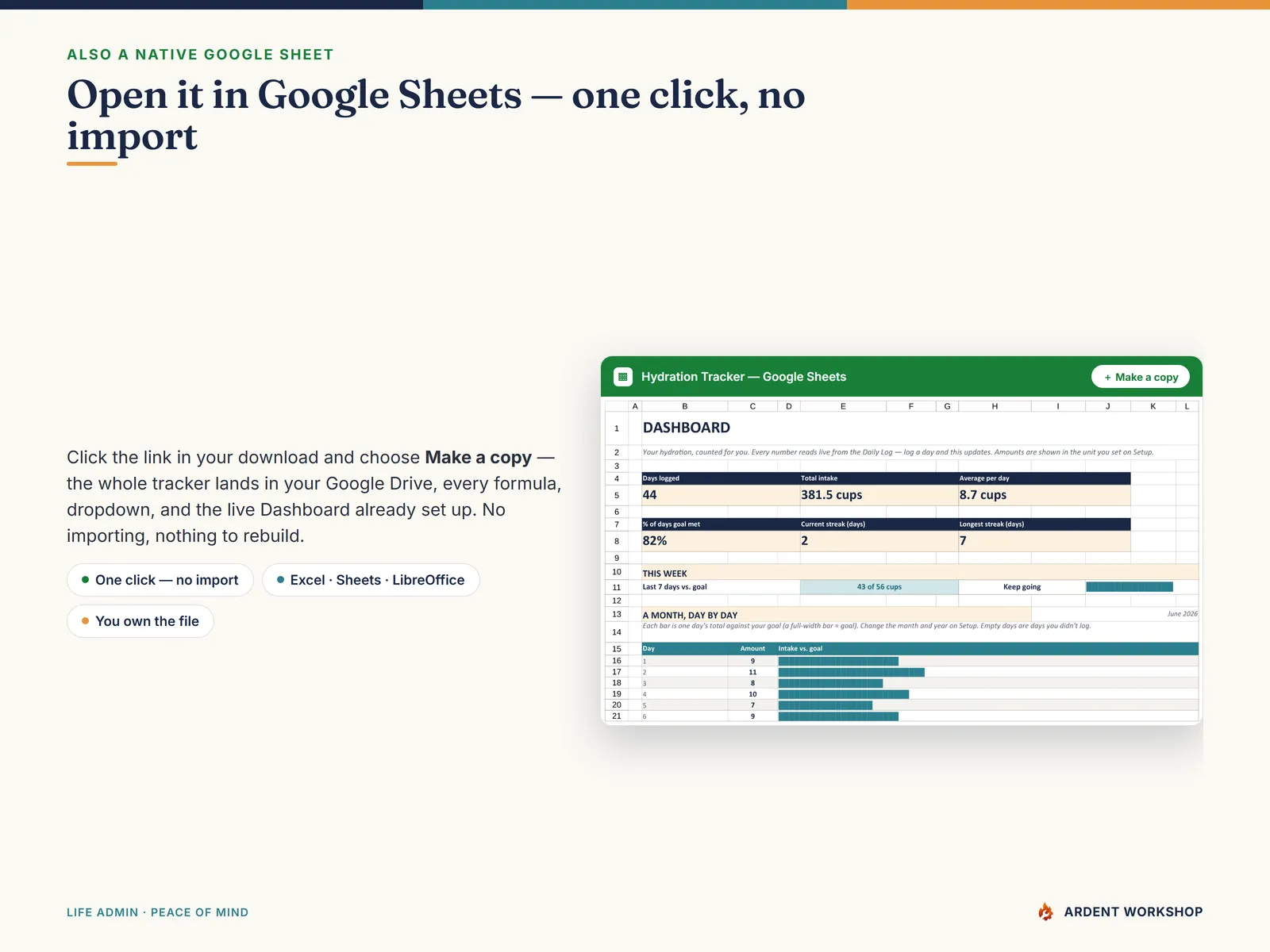Click the 'Average per day' label cell
Viewport: 1270px width, 952px height.
[1045, 478]
